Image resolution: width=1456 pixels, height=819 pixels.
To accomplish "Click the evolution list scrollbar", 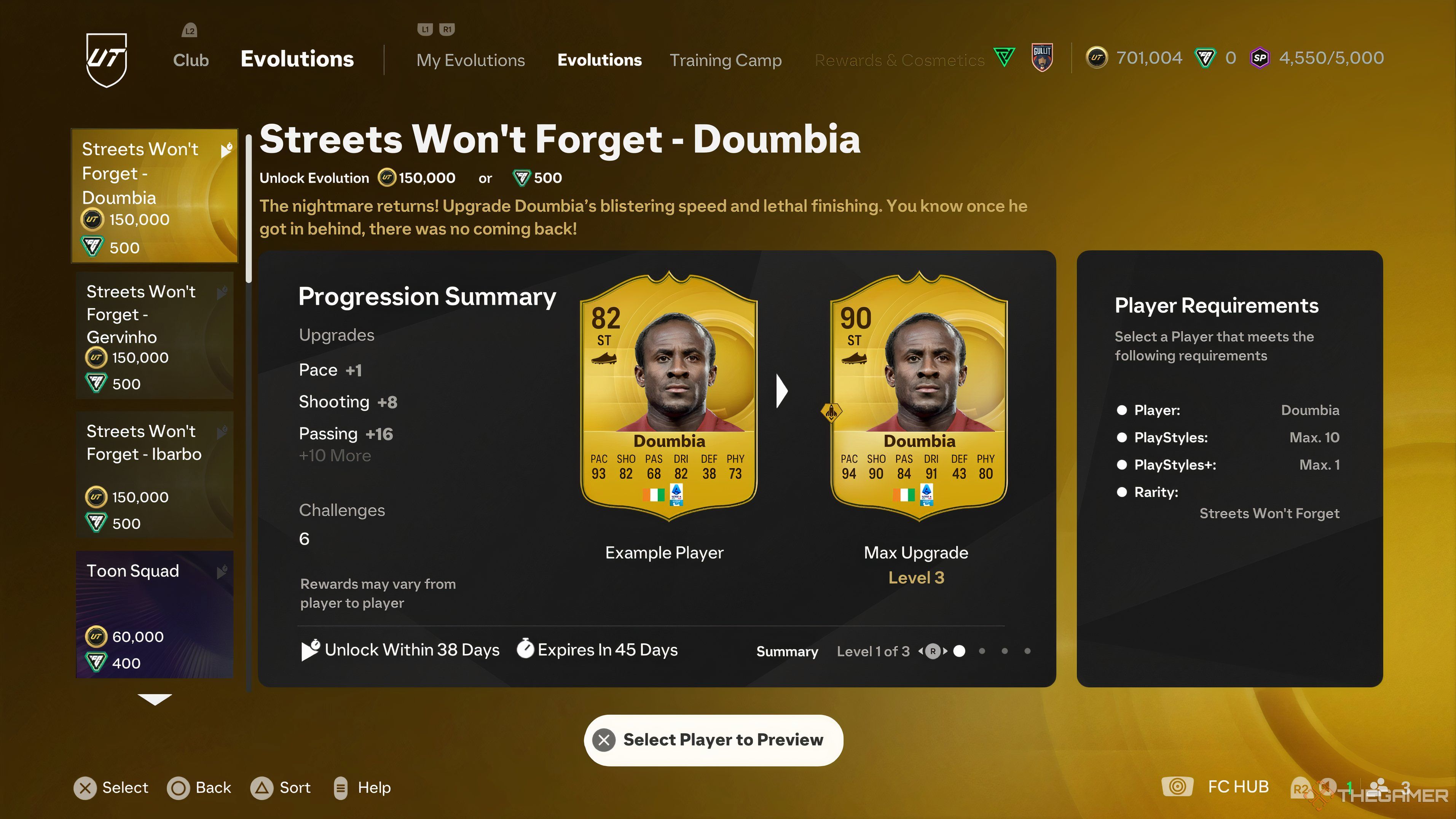I will [x=249, y=207].
